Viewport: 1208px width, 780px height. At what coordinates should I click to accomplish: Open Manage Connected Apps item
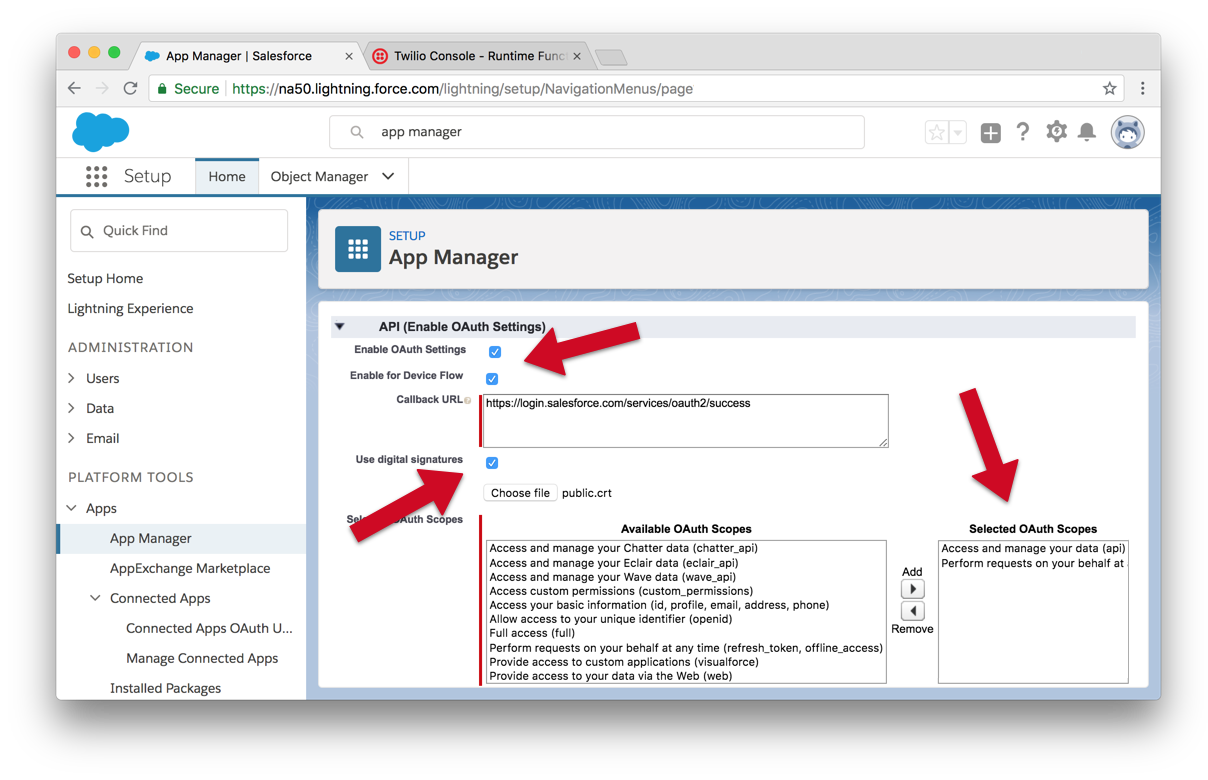point(202,658)
